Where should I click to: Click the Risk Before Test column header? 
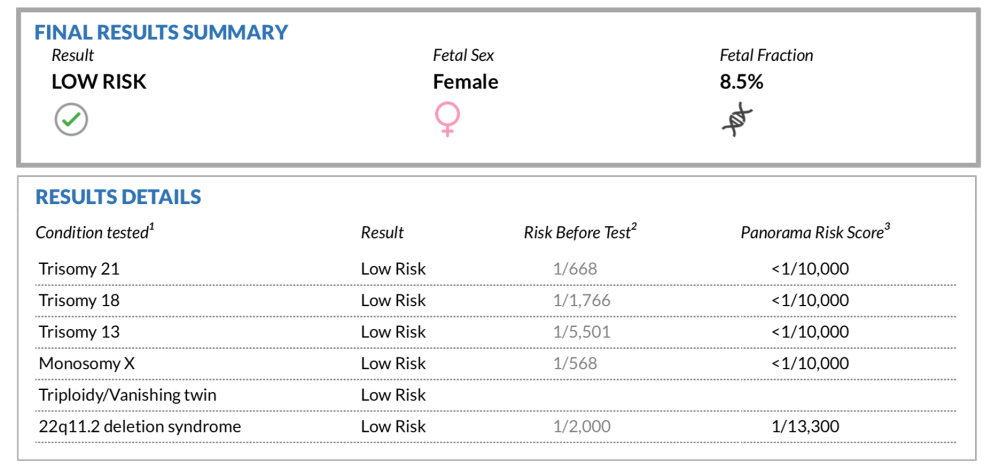[580, 233]
